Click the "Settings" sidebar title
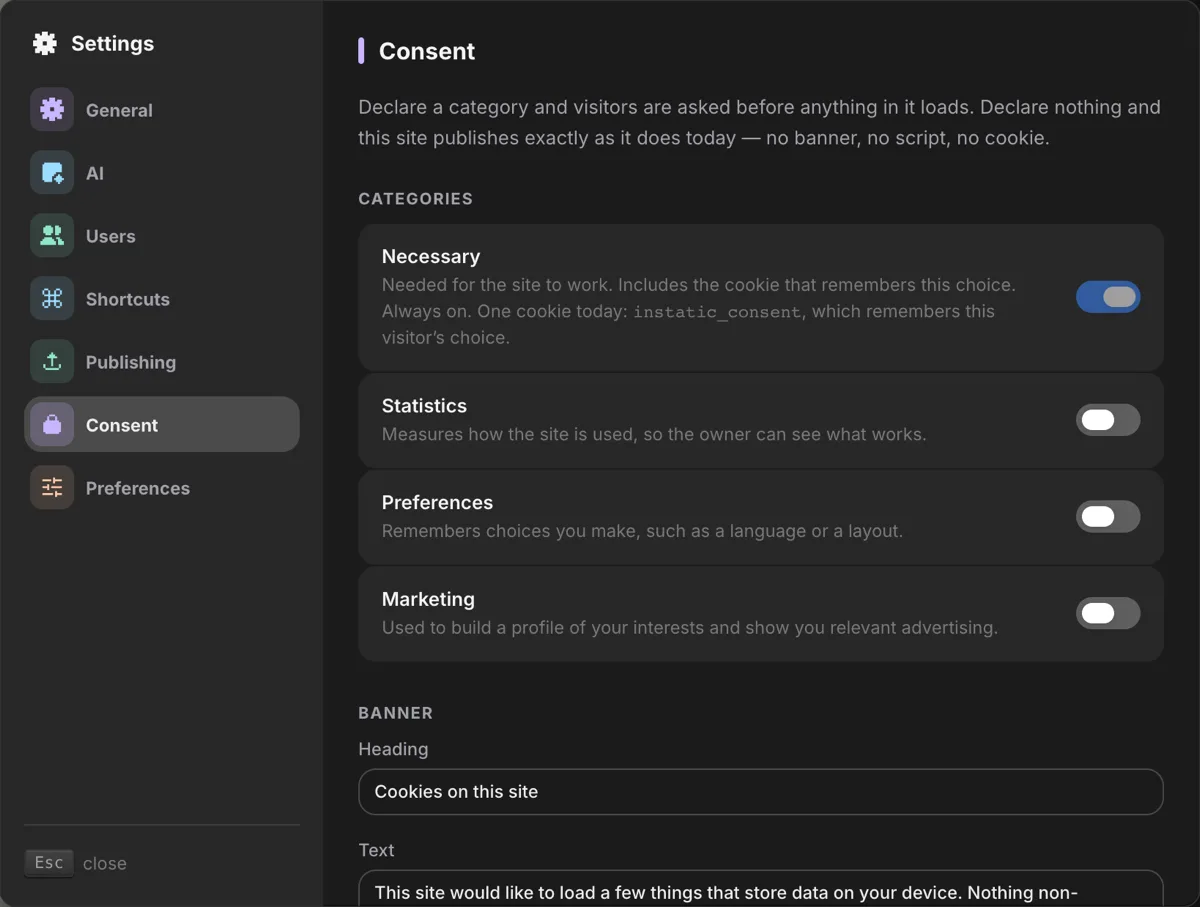Screen dimensions: 1200x907 (x=113, y=43)
